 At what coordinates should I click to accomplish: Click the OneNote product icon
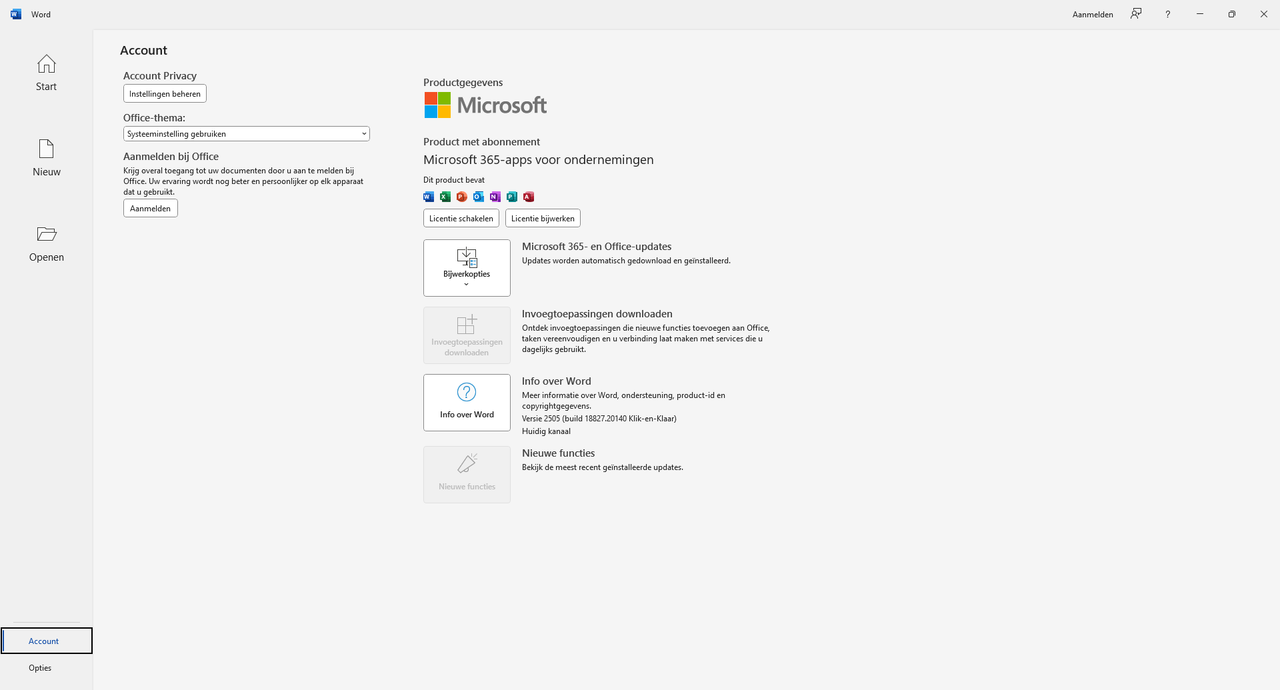(x=495, y=197)
